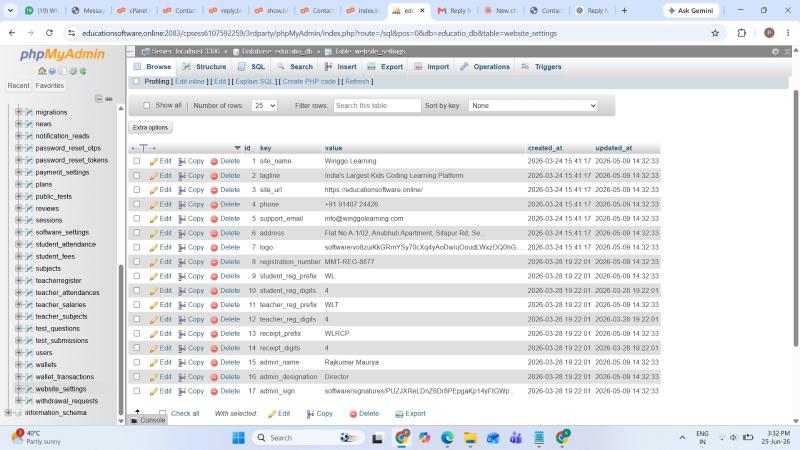Click Copy icon for tagline row
800x450 pixels.
tap(182, 176)
